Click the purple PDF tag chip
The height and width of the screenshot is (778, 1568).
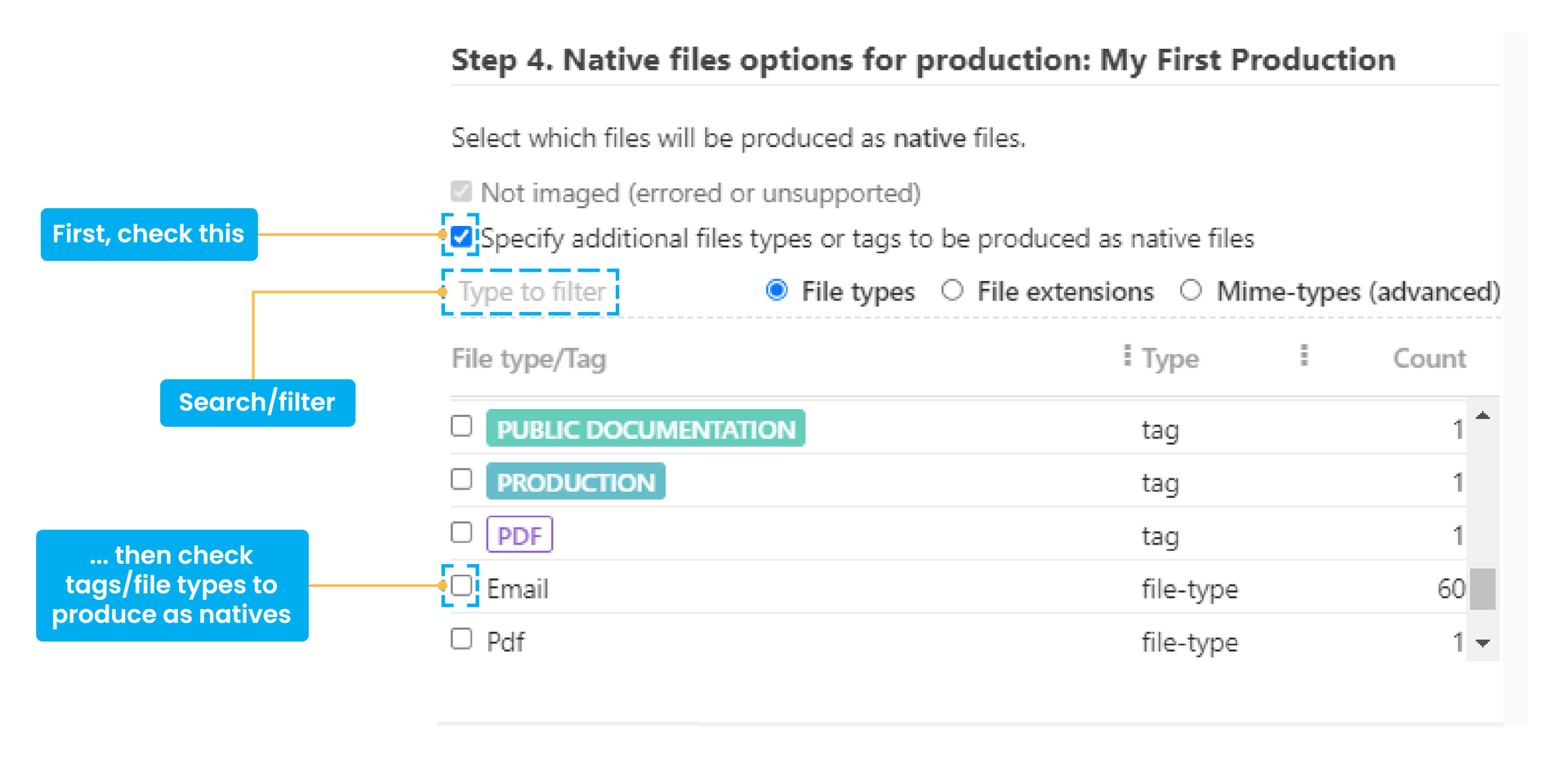tap(519, 535)
